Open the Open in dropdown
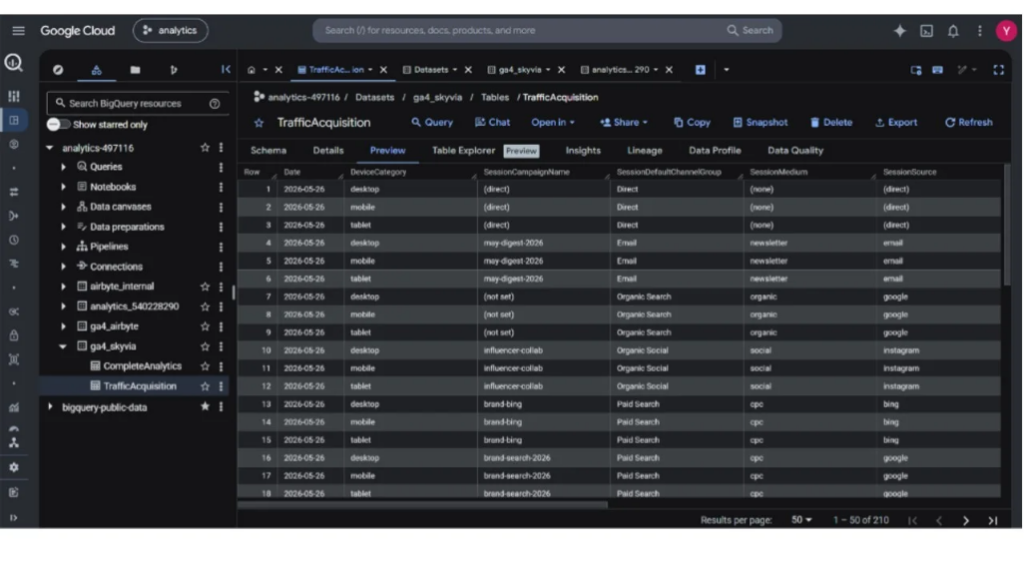The width and height of the screenshot is (1024, 576). [x=552, y=122]
